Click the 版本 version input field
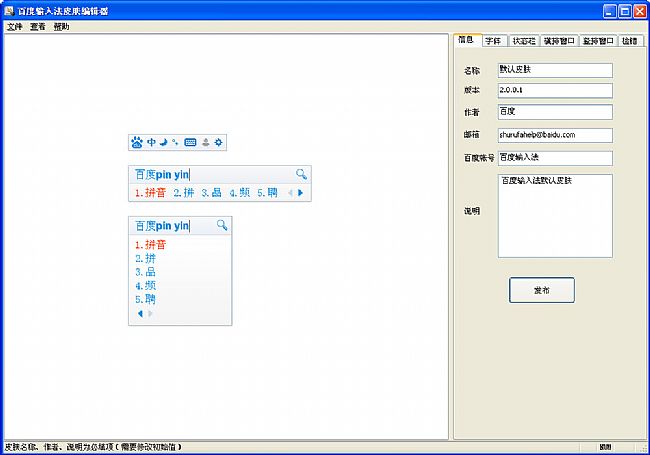The width and height of the screenshot is (650, 455). coord(555,90)
